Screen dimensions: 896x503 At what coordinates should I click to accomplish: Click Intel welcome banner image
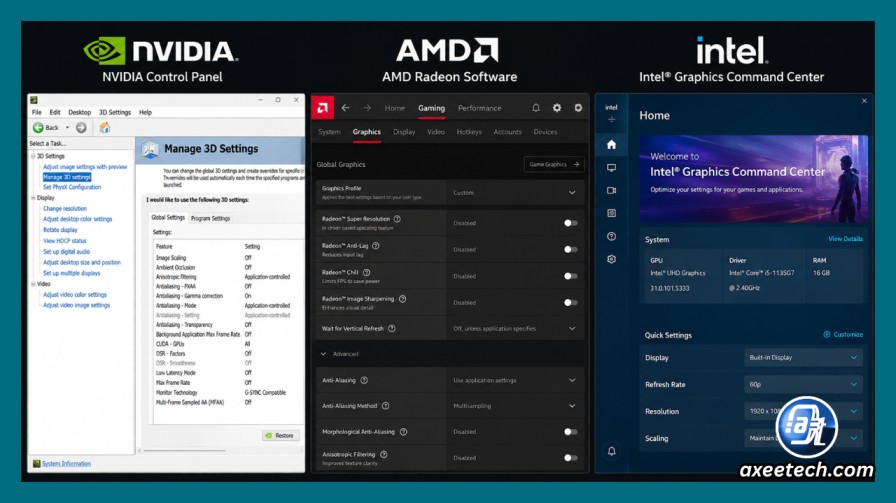point(753,178)
